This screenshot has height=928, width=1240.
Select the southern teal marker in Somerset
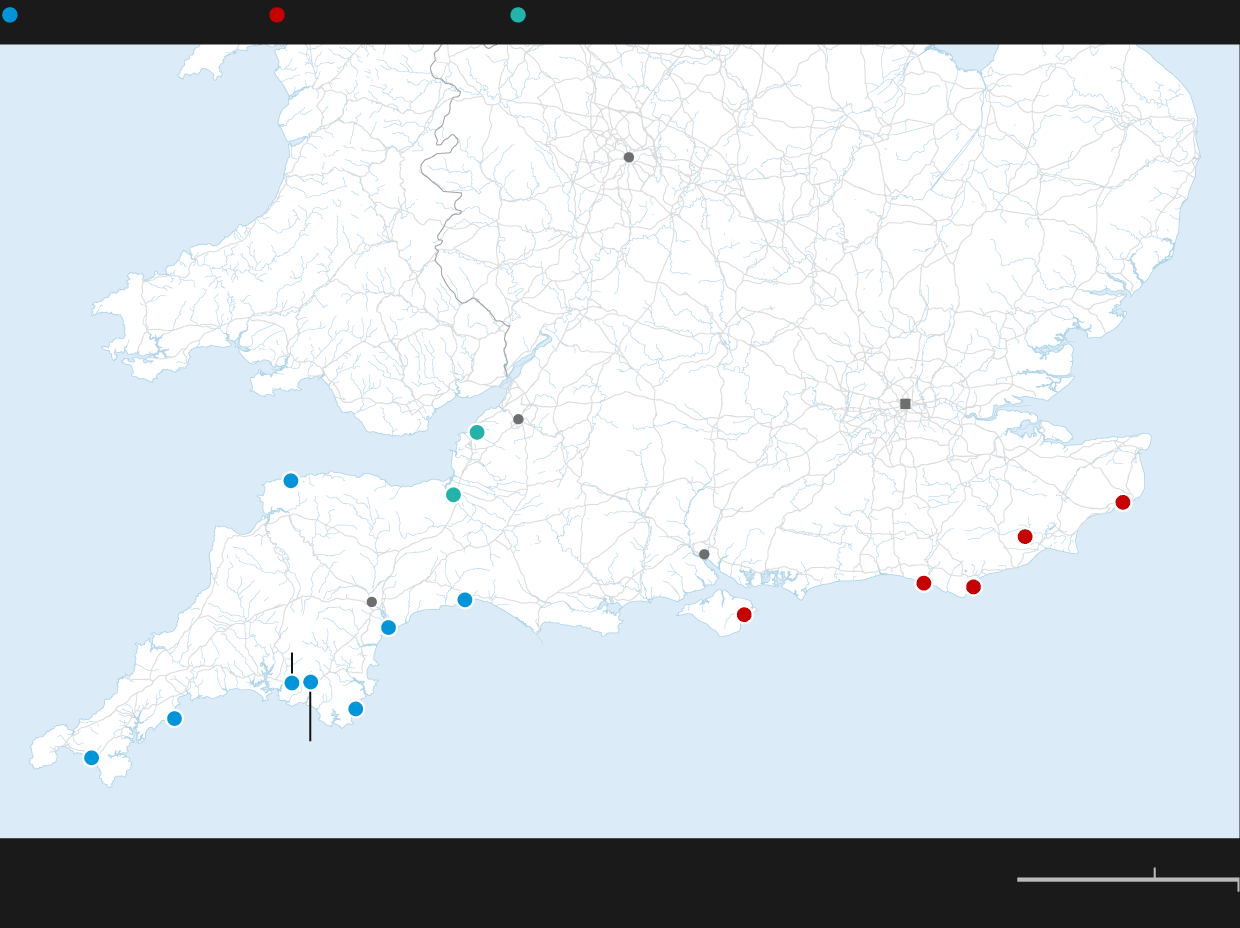[x=453, y=494]
